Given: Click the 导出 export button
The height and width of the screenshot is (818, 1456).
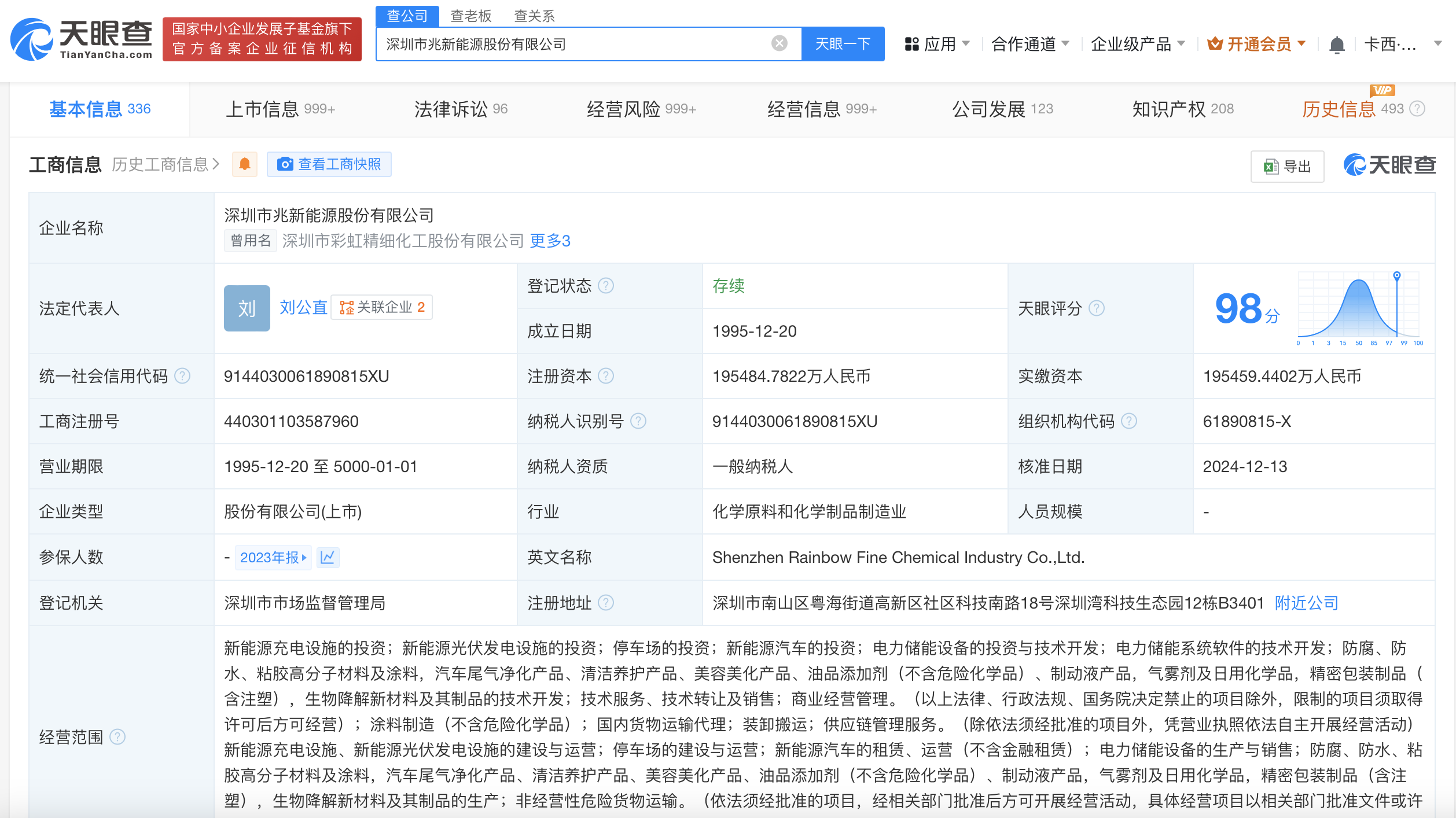Looking at the screenshot, I should 1287,167.
